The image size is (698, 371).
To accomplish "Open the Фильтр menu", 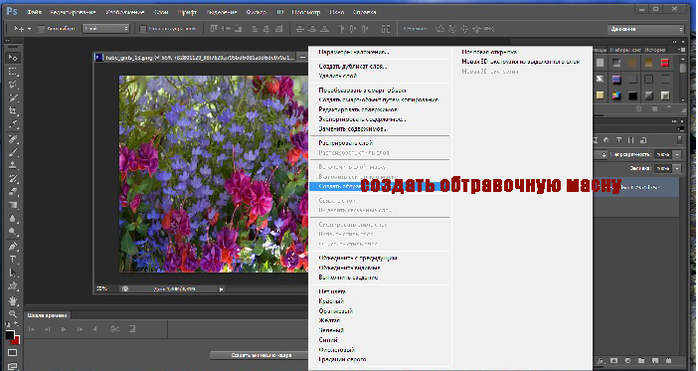I will pos(256,12).
